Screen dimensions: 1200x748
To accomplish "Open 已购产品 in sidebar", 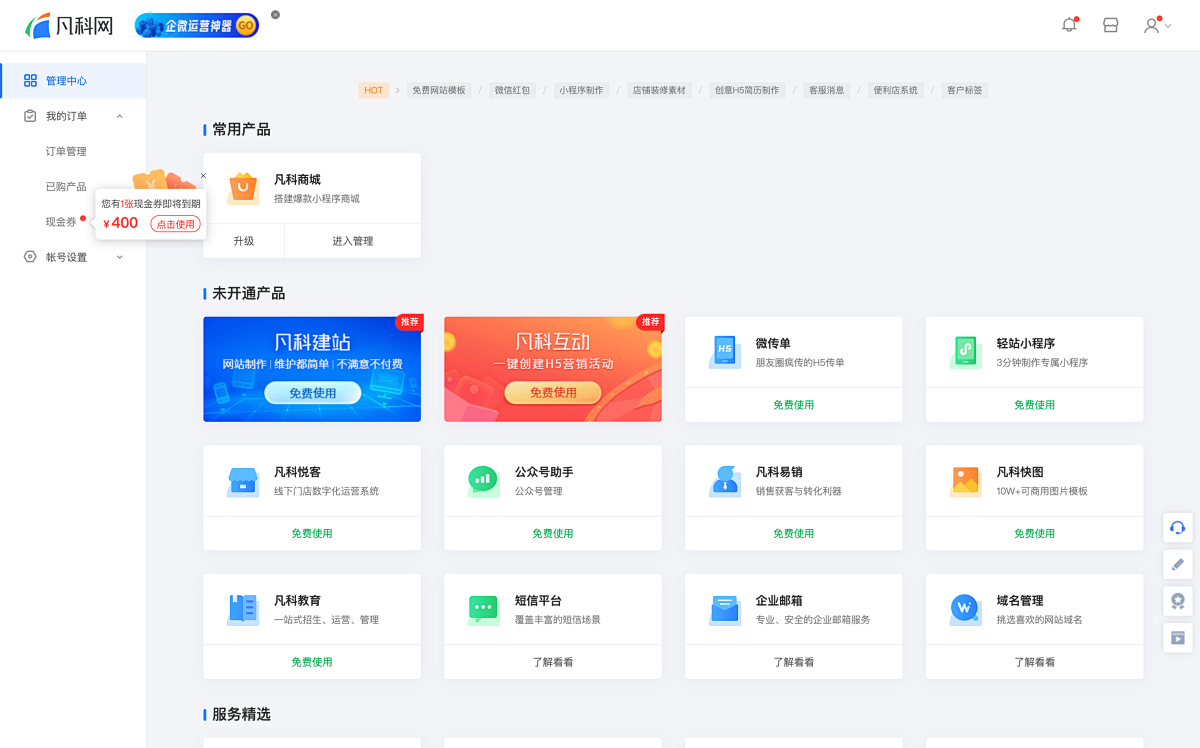I will pos(66,186).
